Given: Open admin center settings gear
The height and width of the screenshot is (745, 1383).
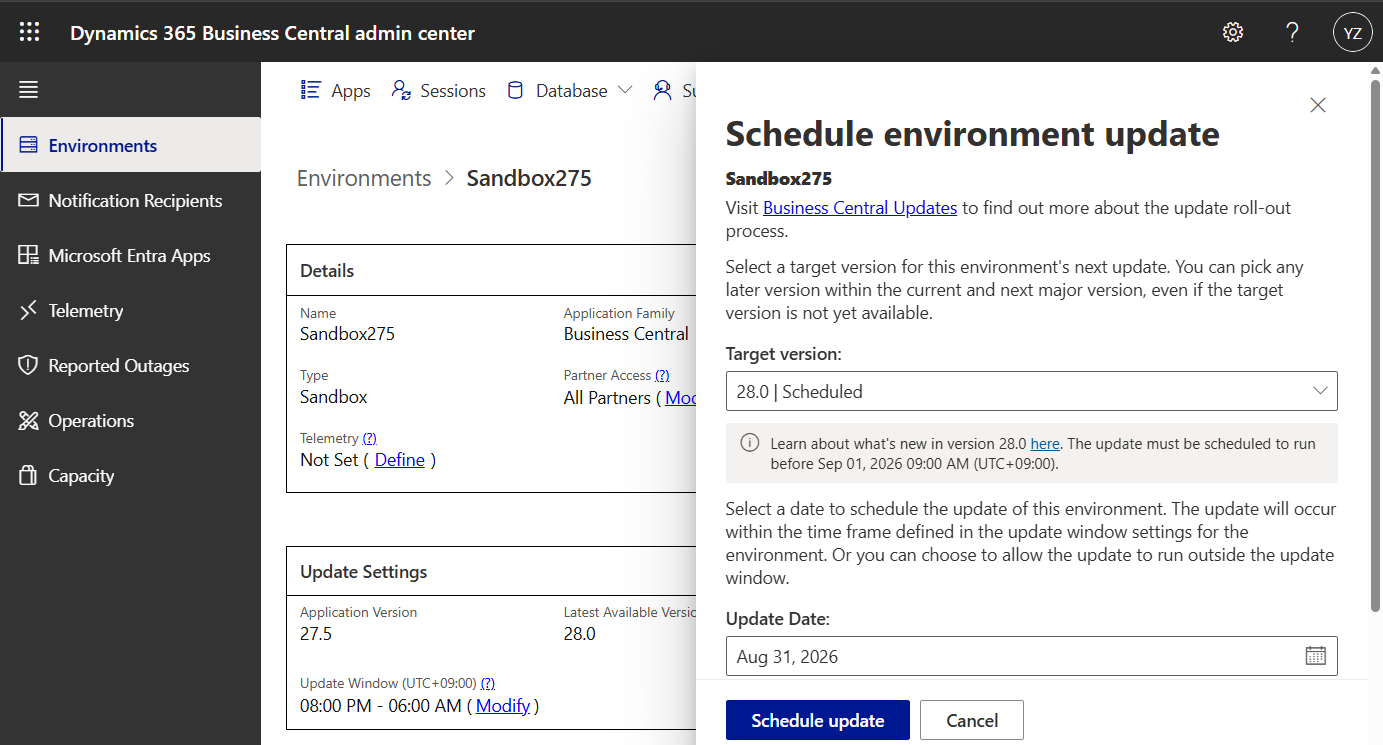Looking at the screenshot, I should tap(1232, 31).
